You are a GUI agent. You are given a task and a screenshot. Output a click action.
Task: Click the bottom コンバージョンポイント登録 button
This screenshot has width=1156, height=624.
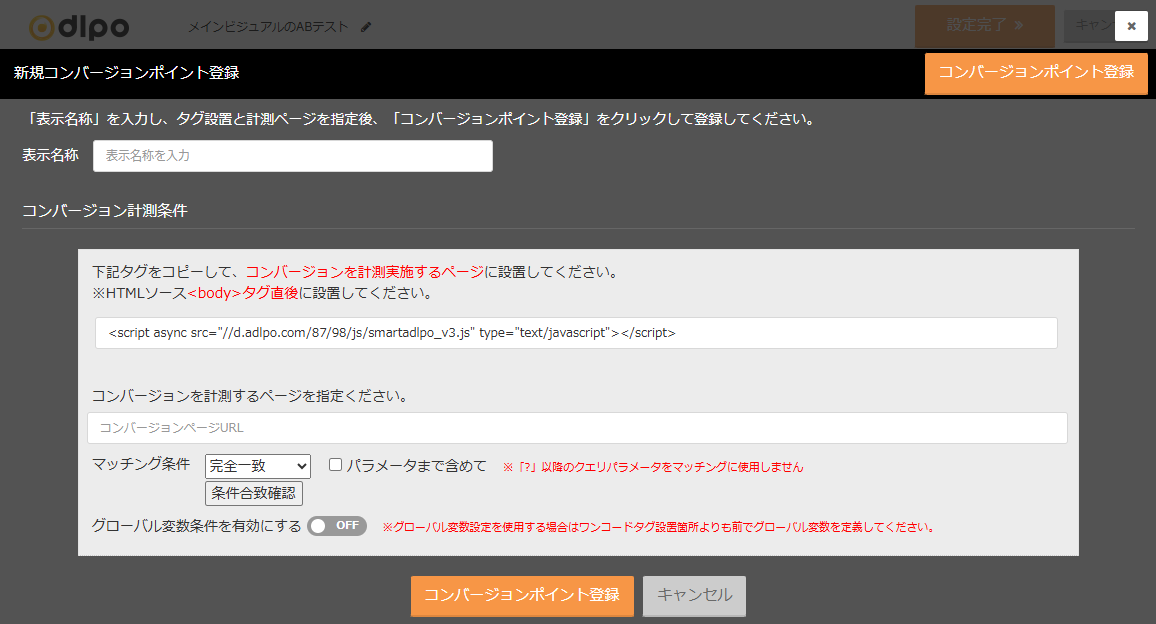pyautogui.click(x=522, y=595)
